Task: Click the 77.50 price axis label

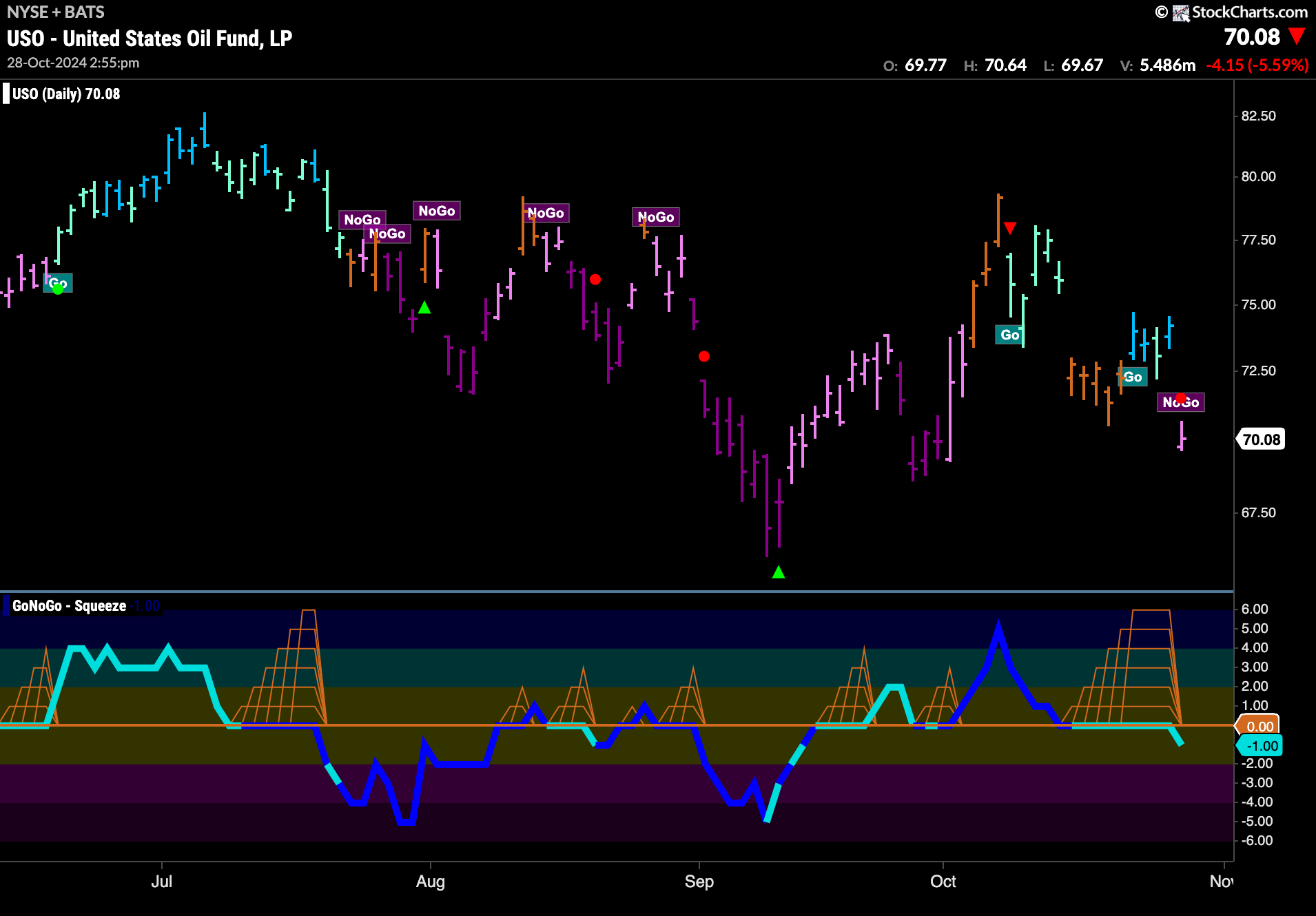Action: point(1258,240)
